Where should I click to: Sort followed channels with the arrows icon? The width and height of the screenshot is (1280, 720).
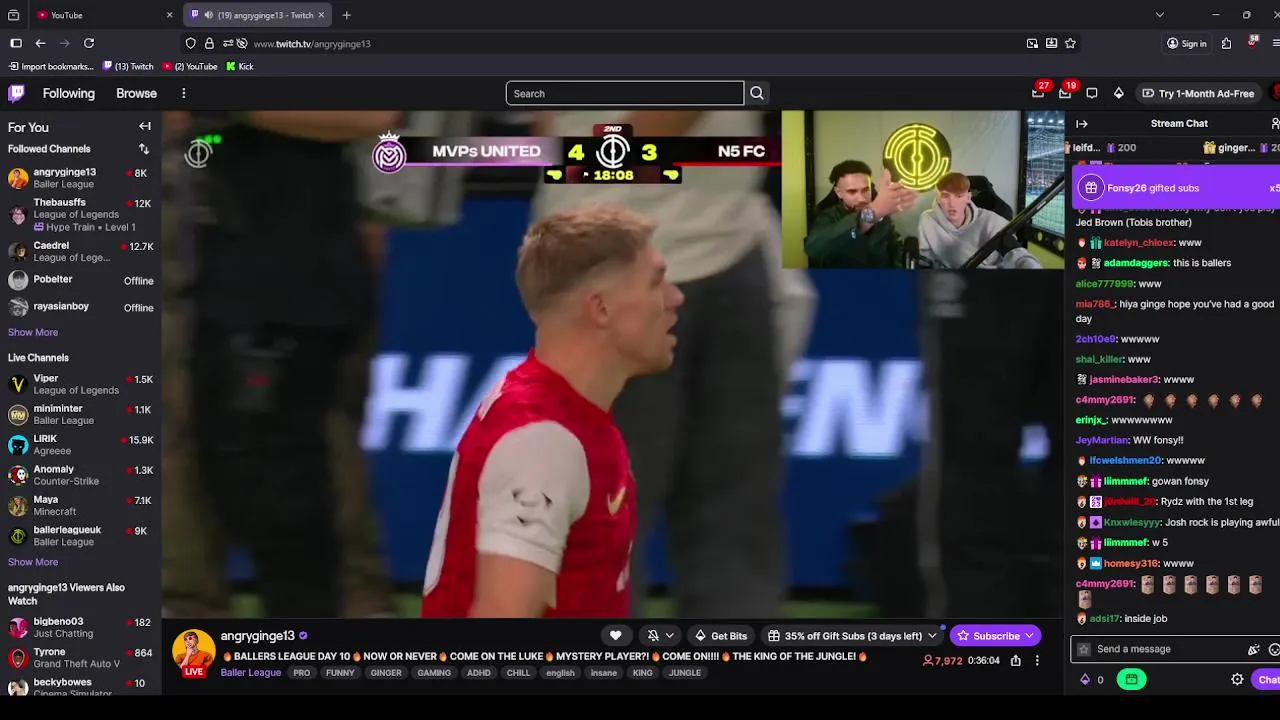click(x=144, y=149)
